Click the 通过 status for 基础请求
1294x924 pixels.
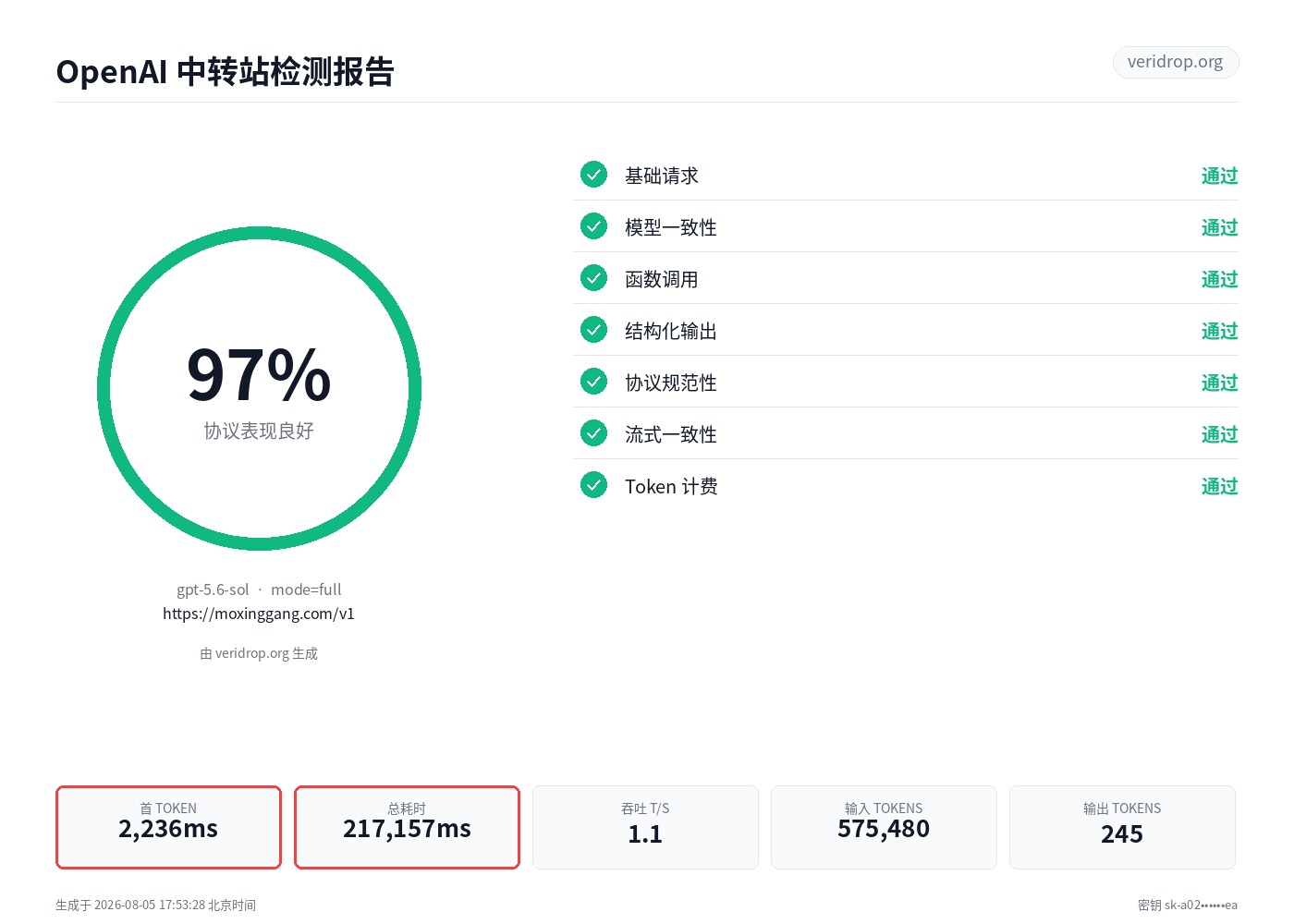1219,176
